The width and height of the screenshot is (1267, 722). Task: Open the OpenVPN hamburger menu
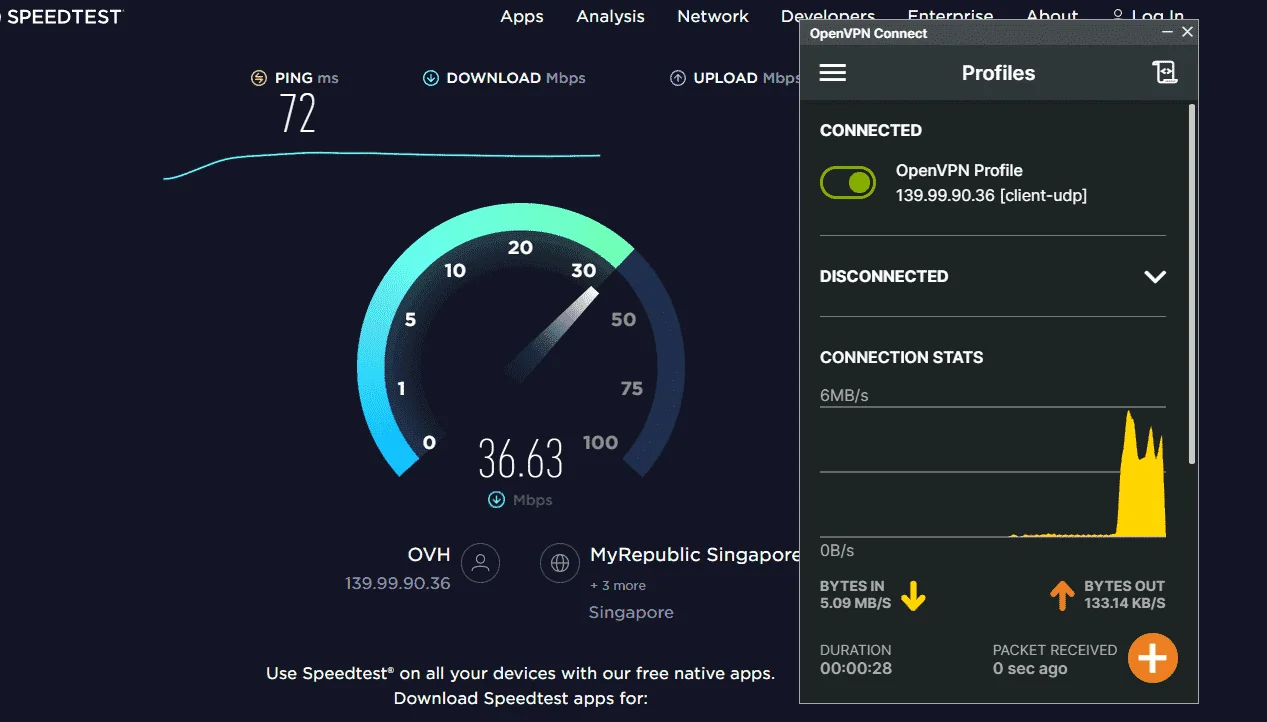833,73
